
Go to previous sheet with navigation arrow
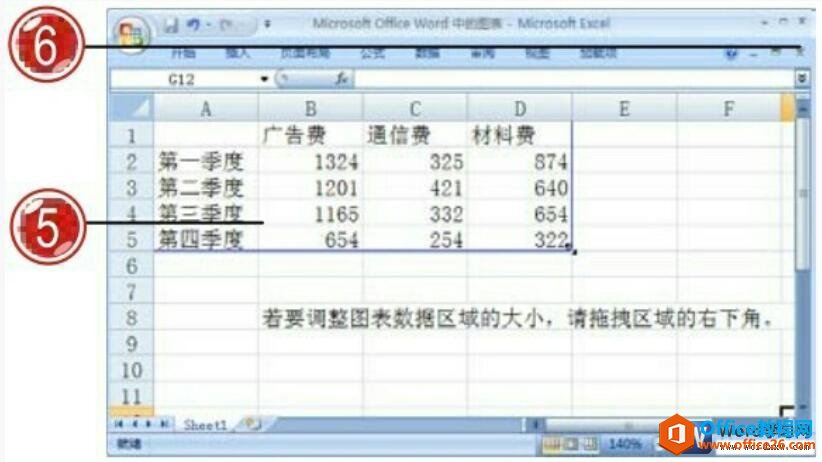tap(134, 424)
